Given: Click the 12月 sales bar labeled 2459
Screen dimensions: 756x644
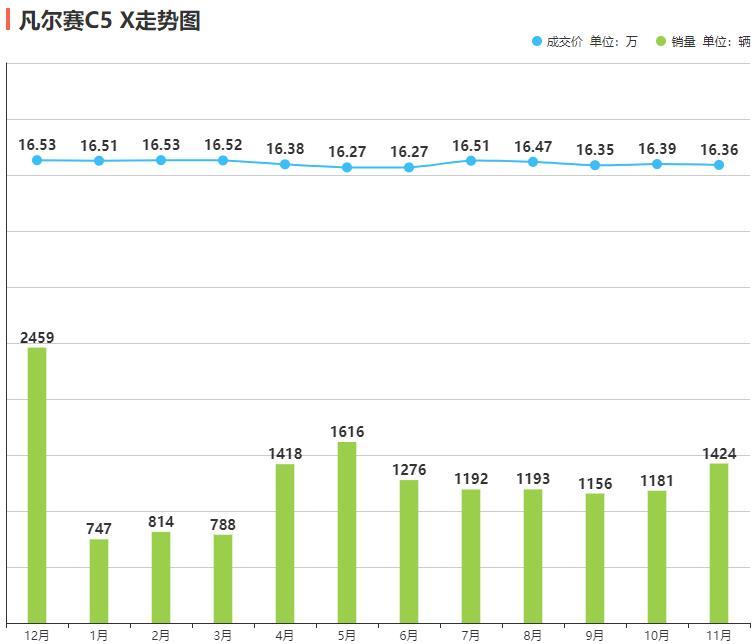Looking at the screenshot, I should tap(37, 485).
